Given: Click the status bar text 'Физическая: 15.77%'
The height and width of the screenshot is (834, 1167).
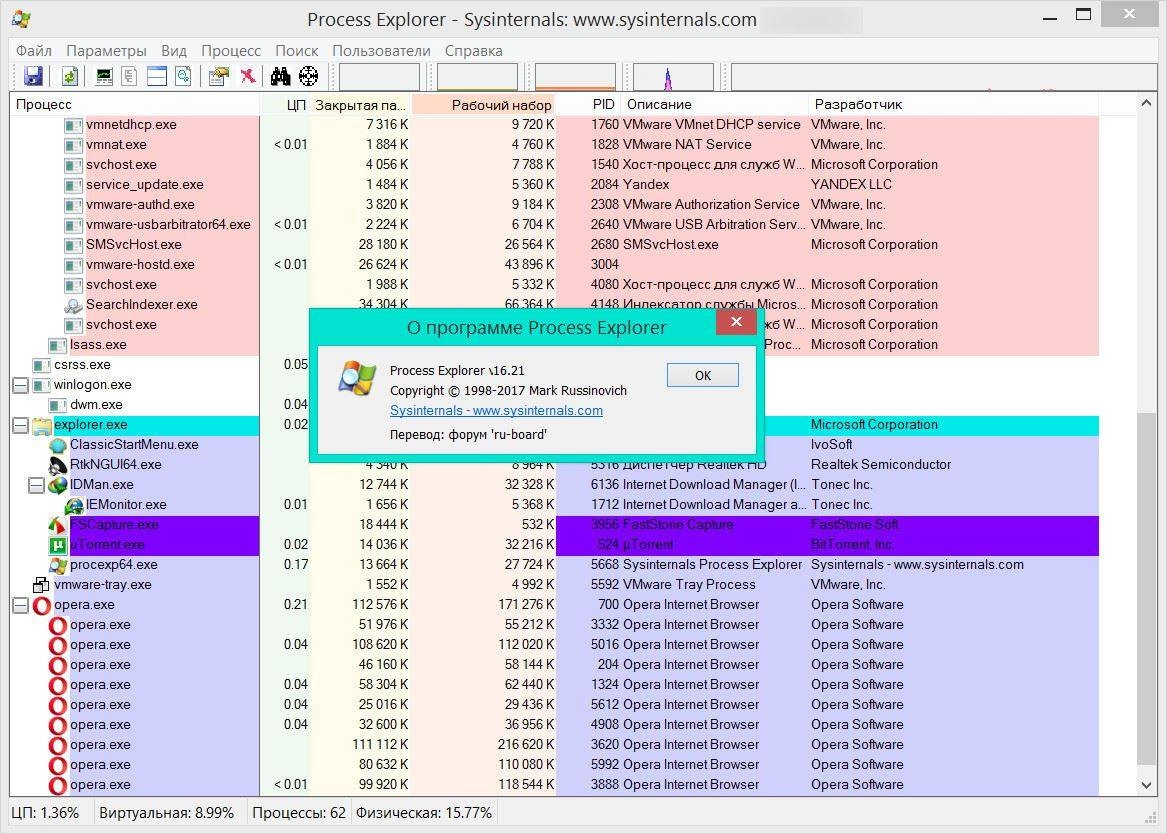Looking at the screenshot, I should click(423, 812).
